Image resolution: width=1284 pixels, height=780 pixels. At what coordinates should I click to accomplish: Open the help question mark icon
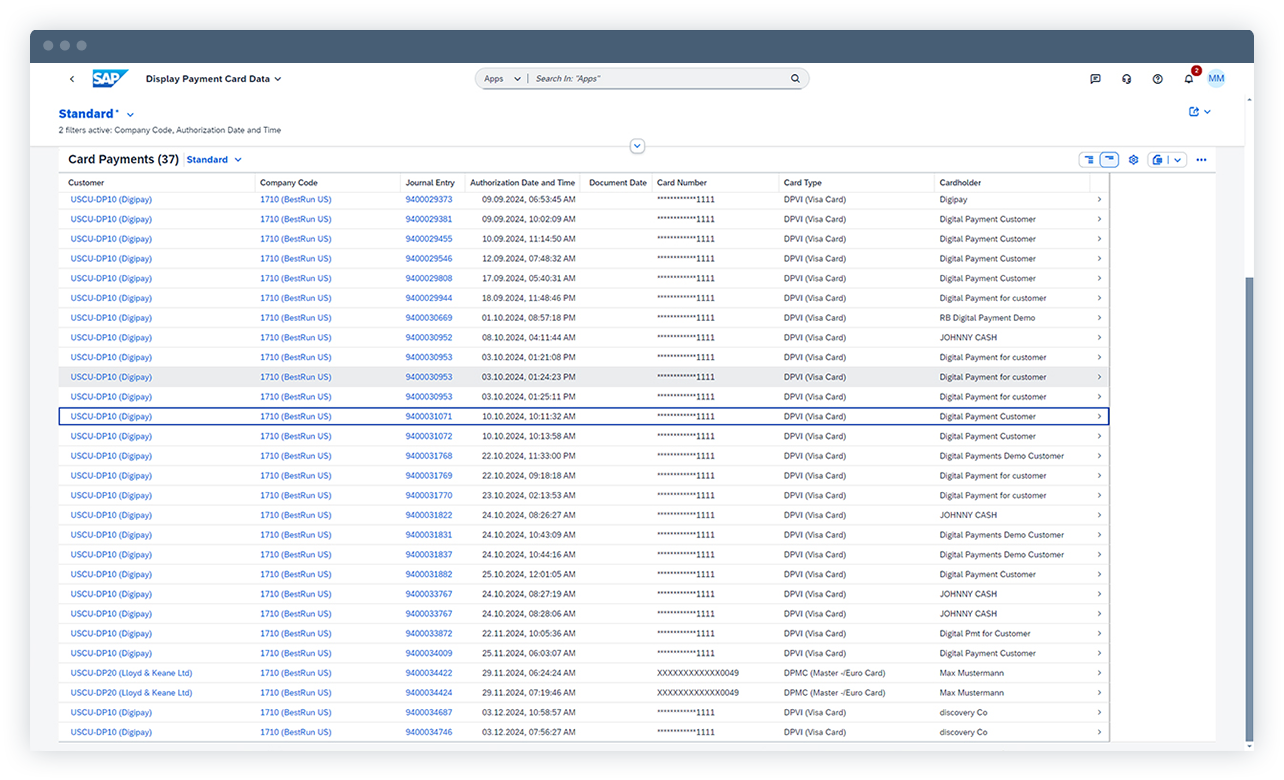1157,79
